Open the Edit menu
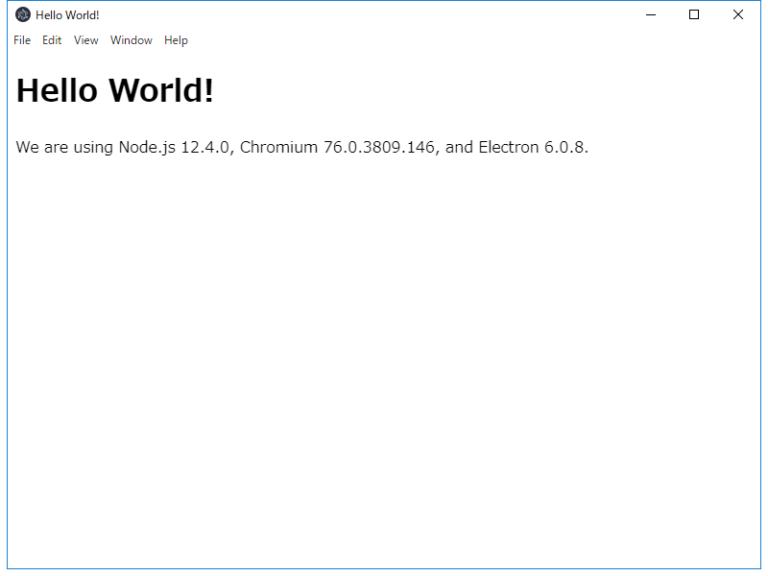 52,40
